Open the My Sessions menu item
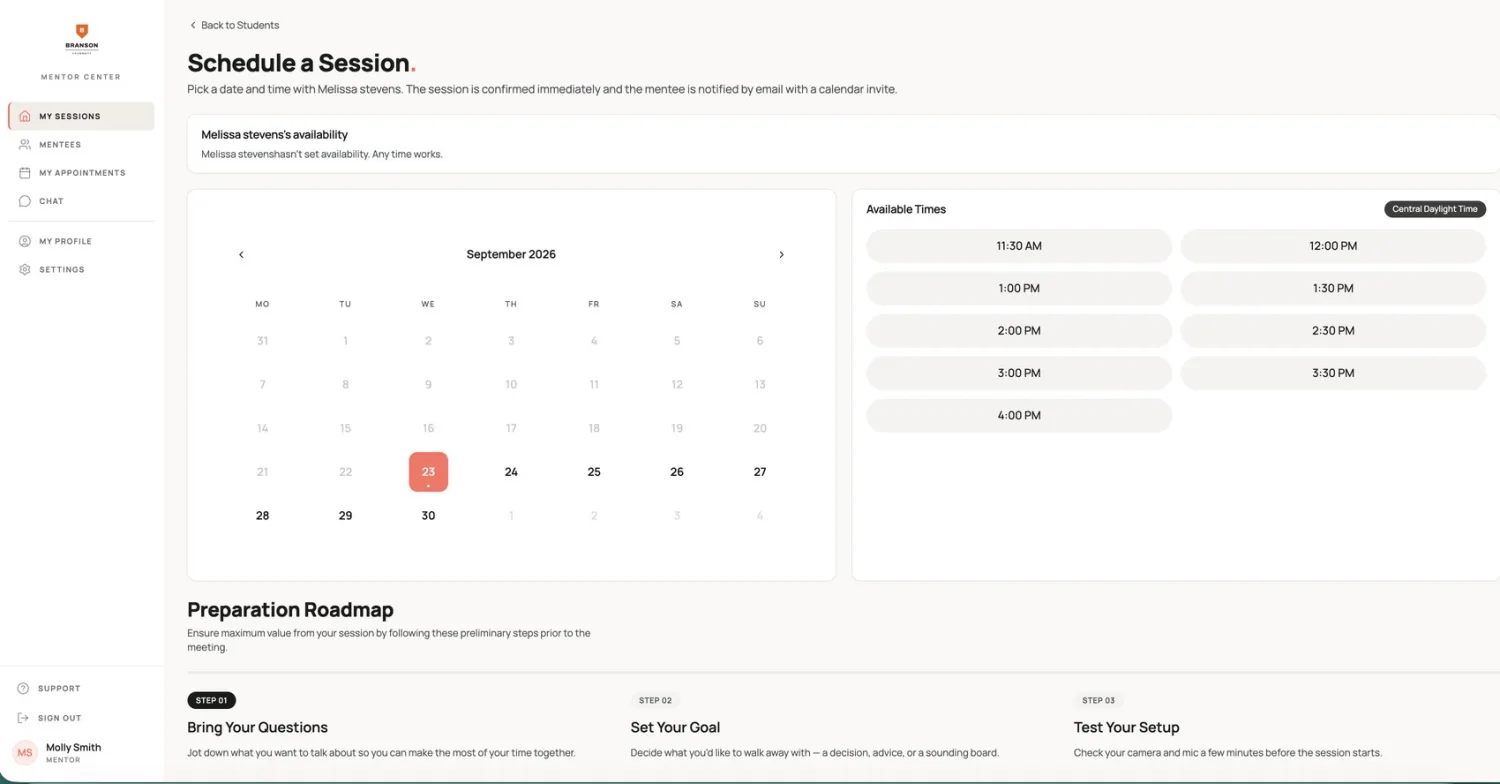This screenshot has height=784, width=1500. coord(81,116)
